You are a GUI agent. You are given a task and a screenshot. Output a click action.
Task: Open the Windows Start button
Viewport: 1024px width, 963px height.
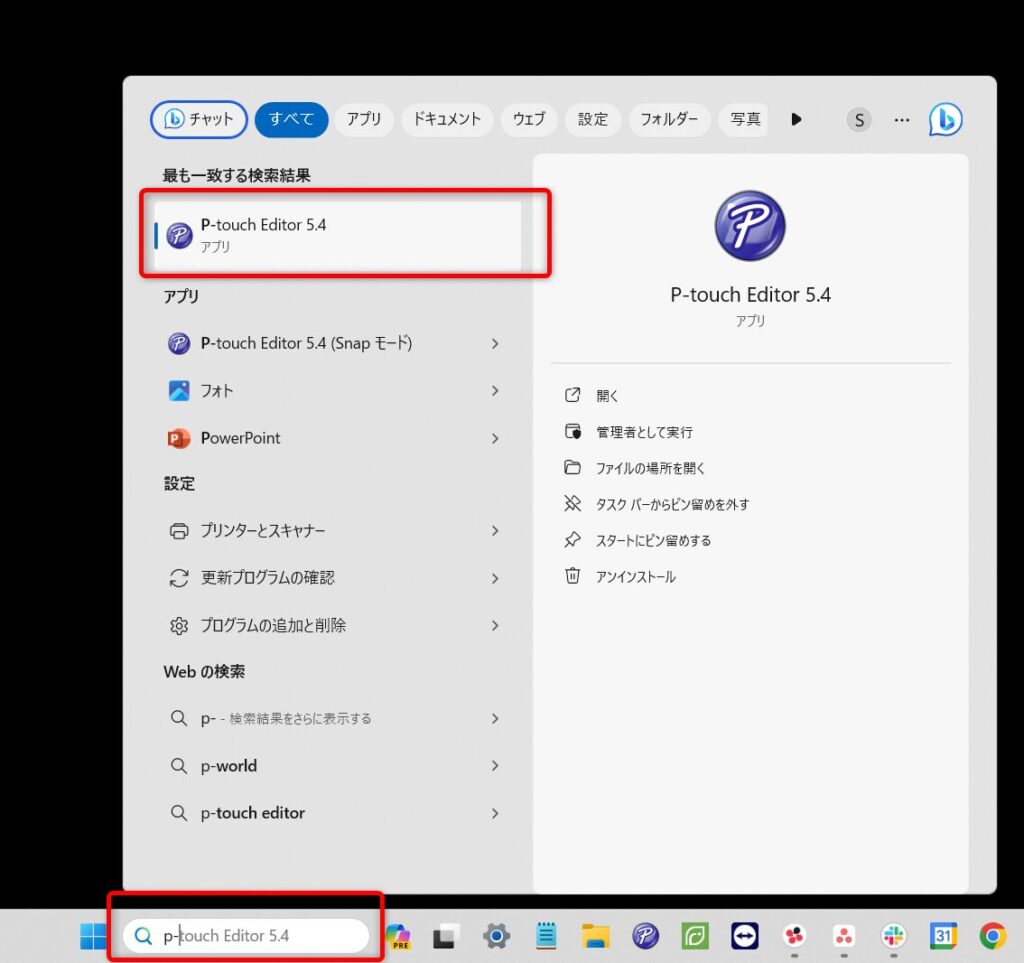click(x=93, y=936)
